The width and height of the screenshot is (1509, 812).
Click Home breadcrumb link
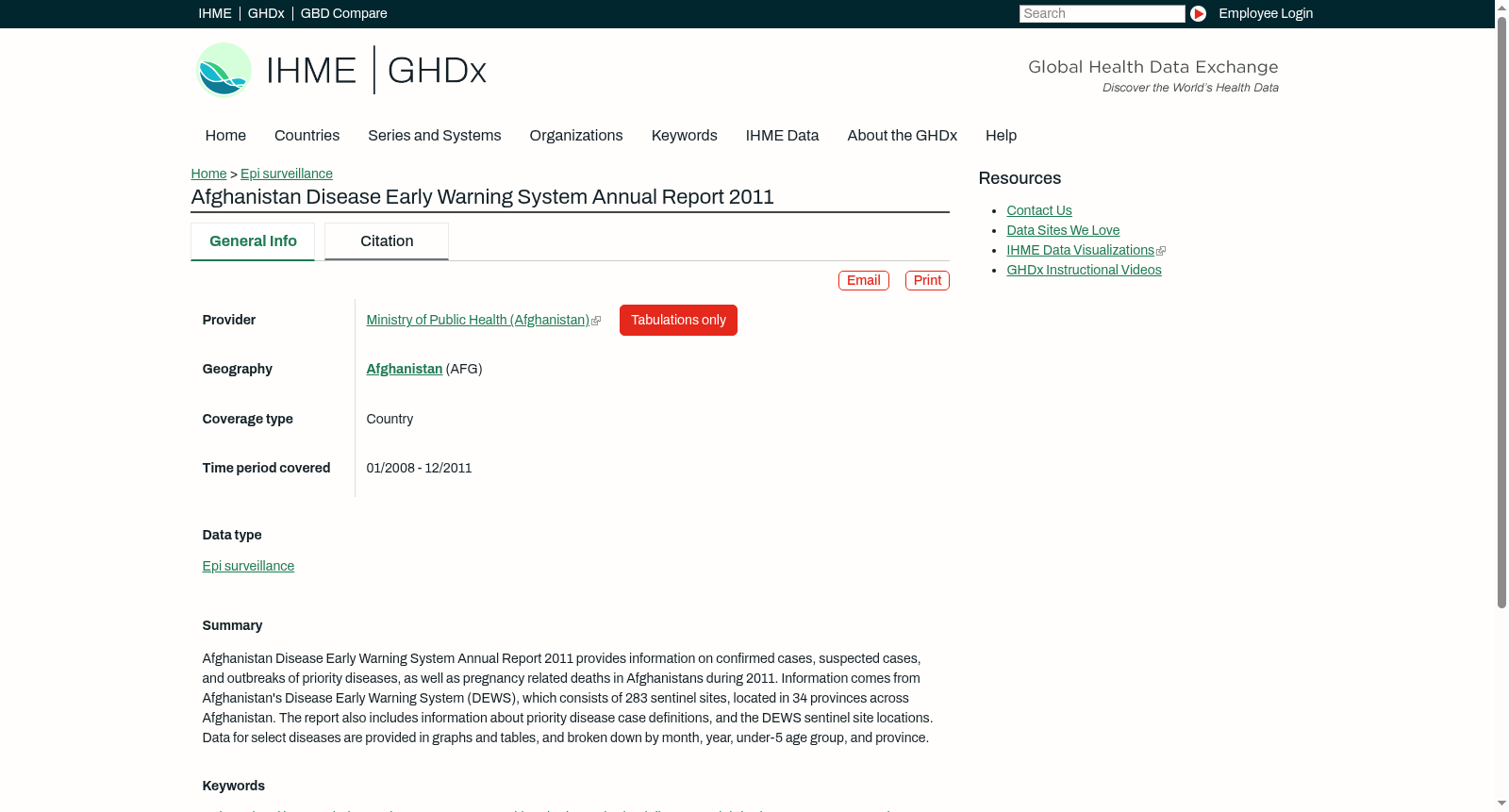pos(208,174)
